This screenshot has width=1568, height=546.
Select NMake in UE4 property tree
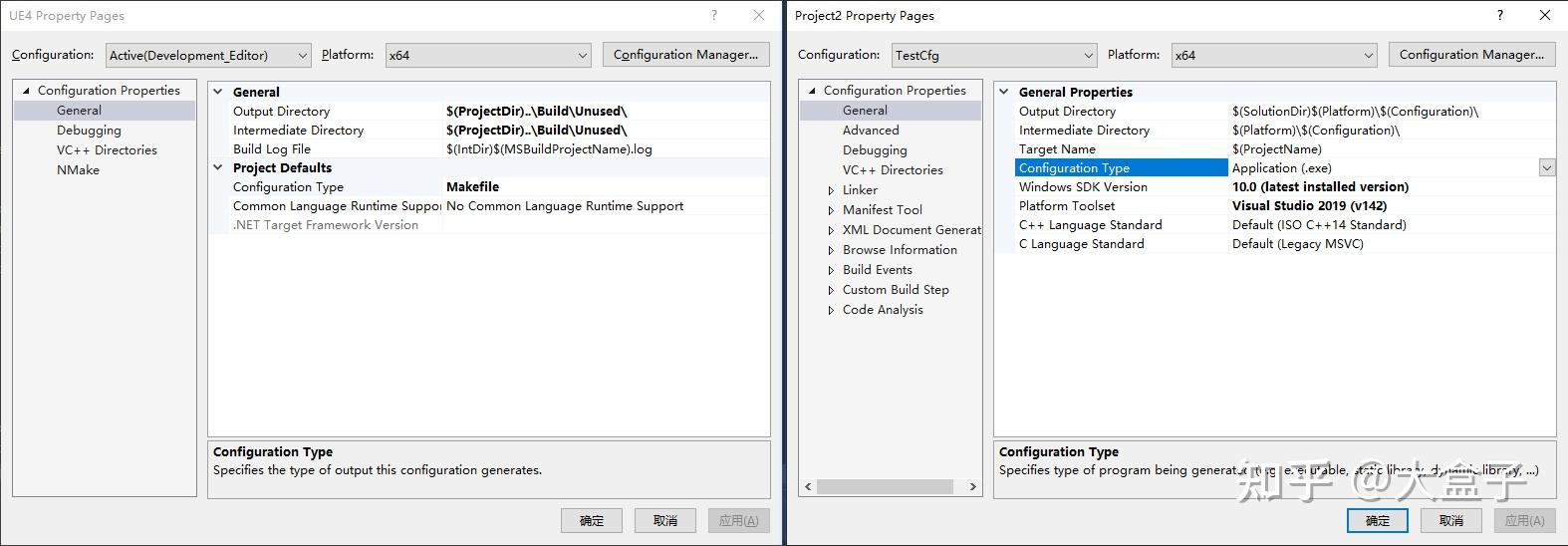pos(78,170)
